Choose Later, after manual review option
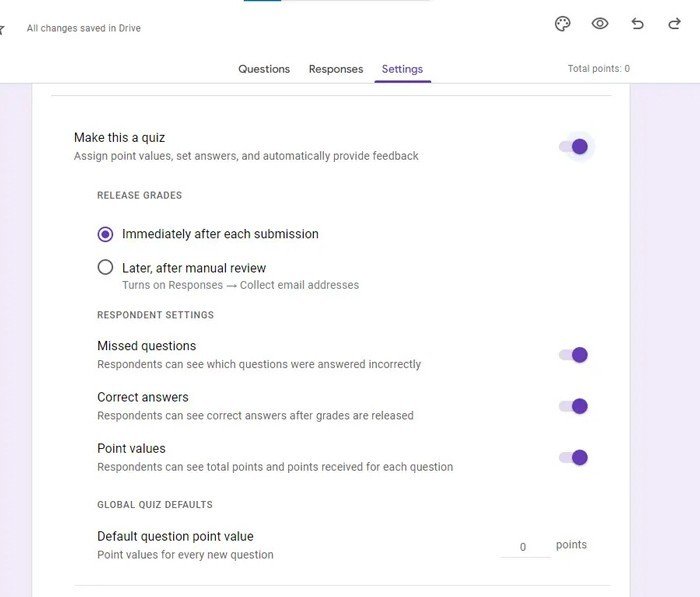Image resolution: width=700 pixels, height=597 pixels. [x=106, y=267]
